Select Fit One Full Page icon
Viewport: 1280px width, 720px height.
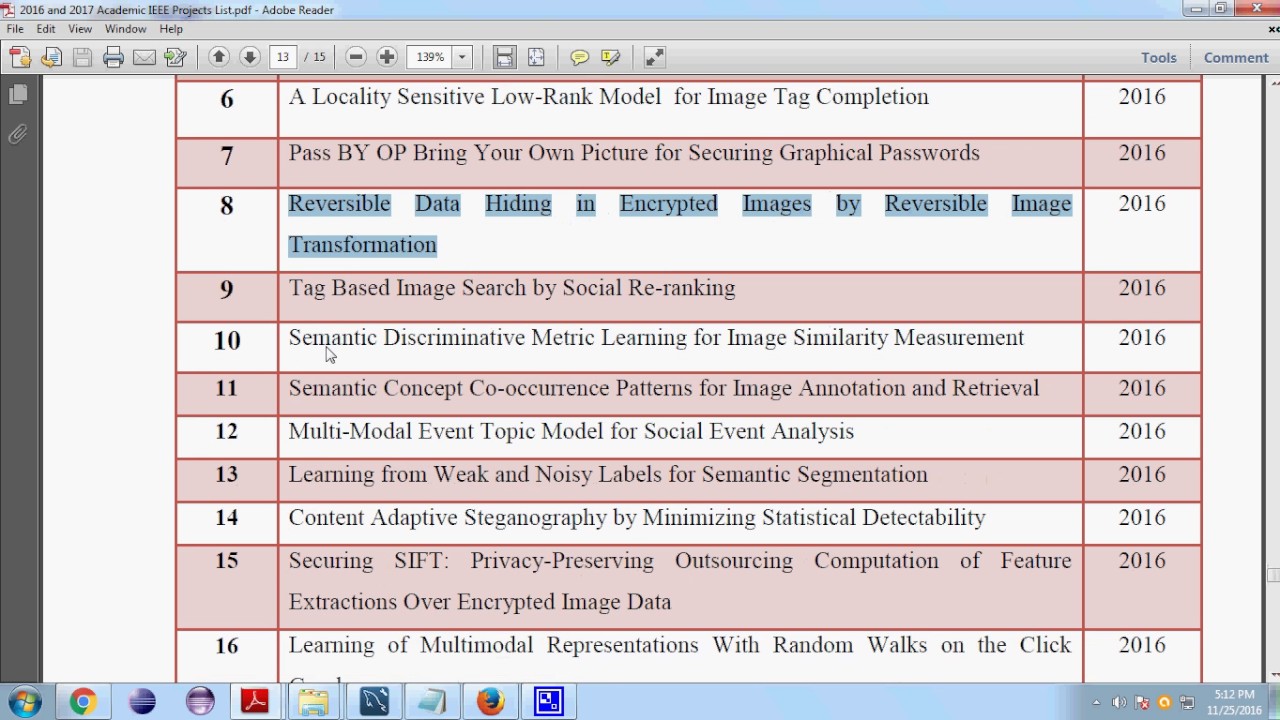click(536, 57)
